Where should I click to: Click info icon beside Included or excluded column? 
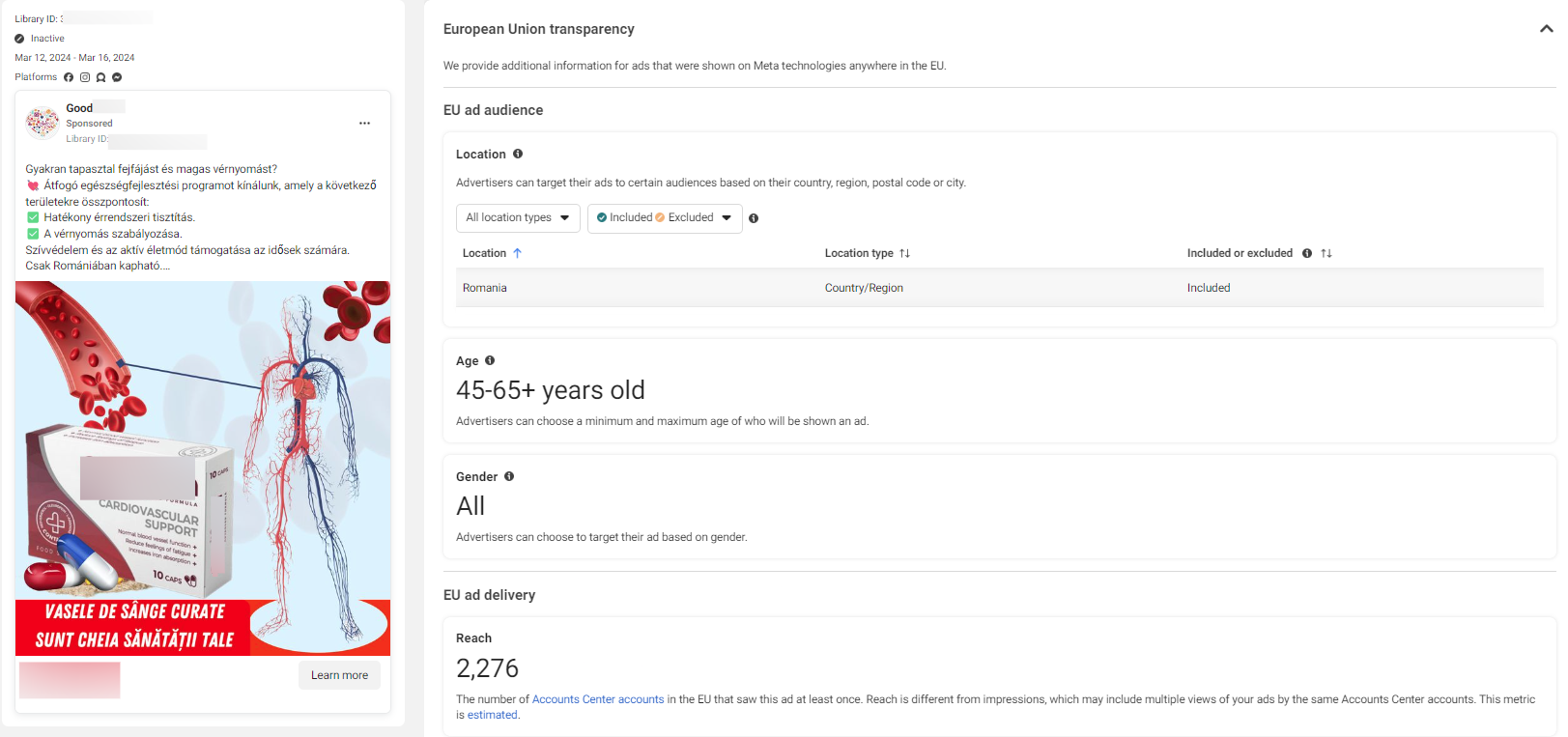tap(1307, 253)
